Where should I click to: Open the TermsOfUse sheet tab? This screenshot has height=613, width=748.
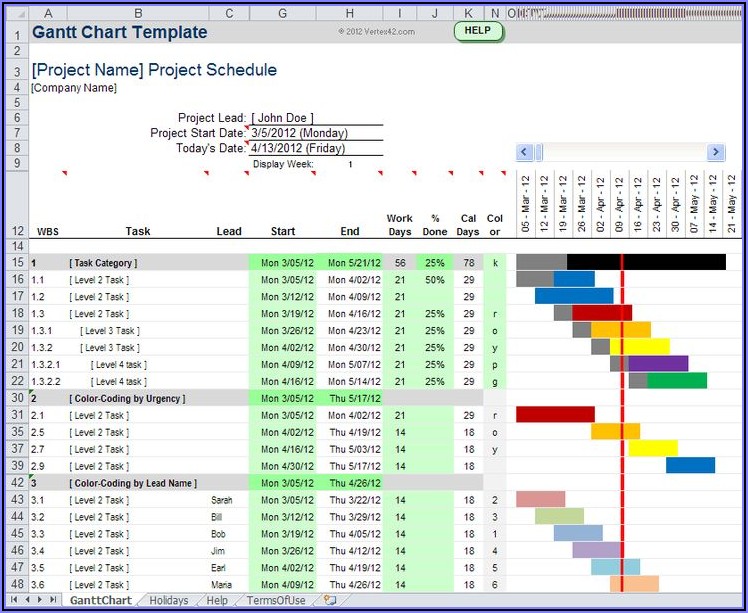tap(277, 600)
